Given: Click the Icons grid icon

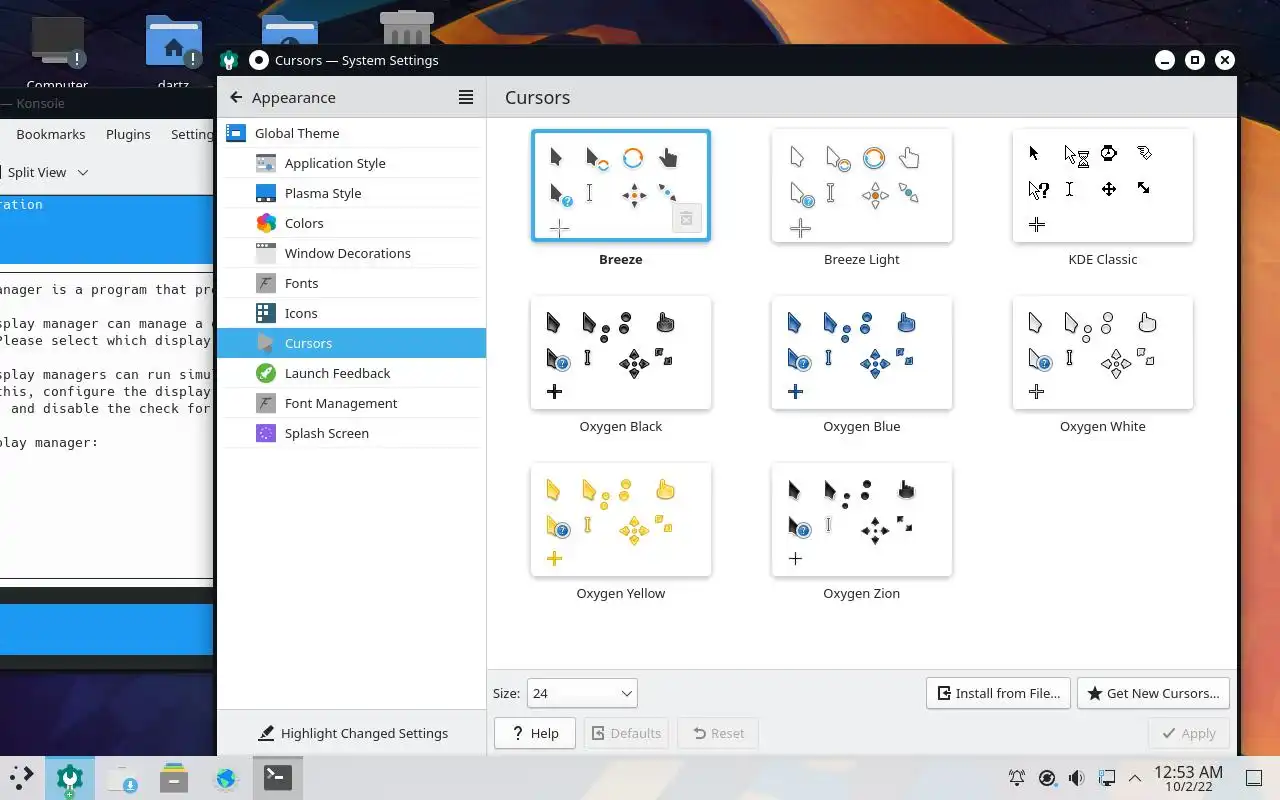Looking at the screenshot, I should [265, 313].
